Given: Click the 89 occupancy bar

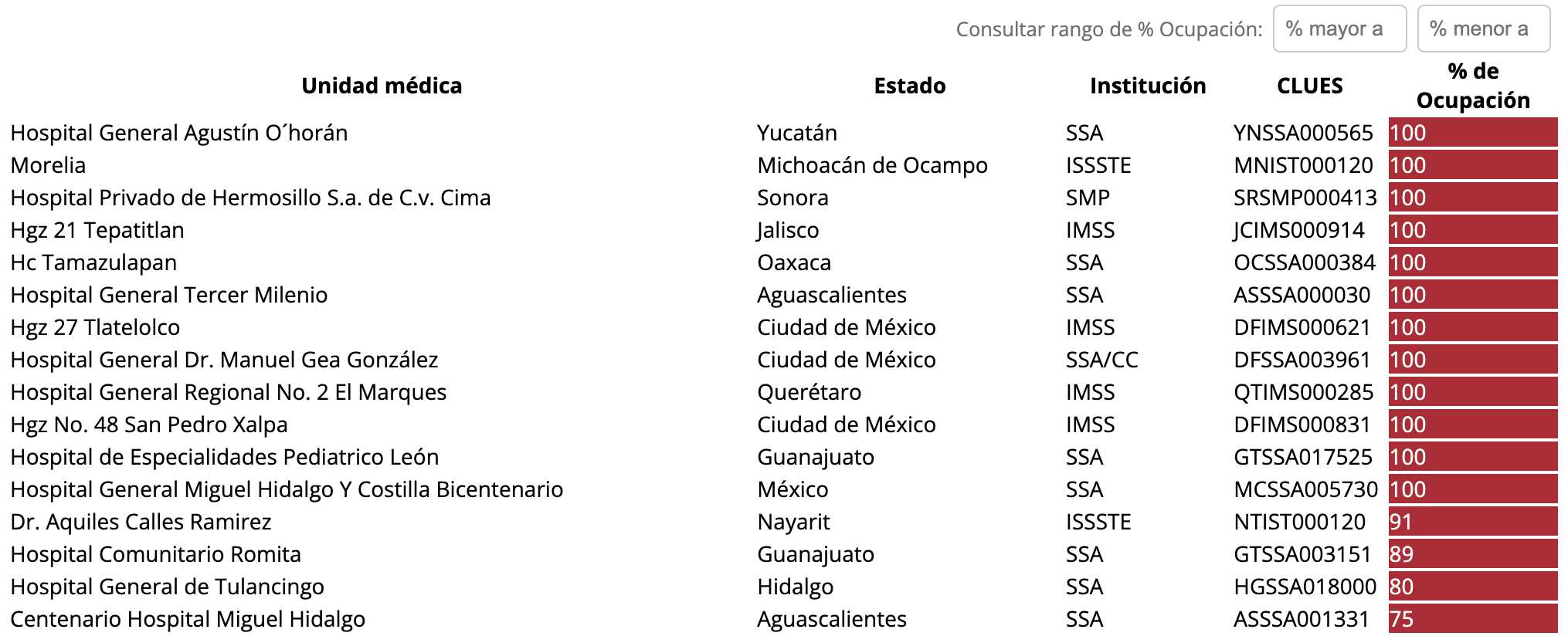Looking at the screenshot, I should (x=1472, y=554).
